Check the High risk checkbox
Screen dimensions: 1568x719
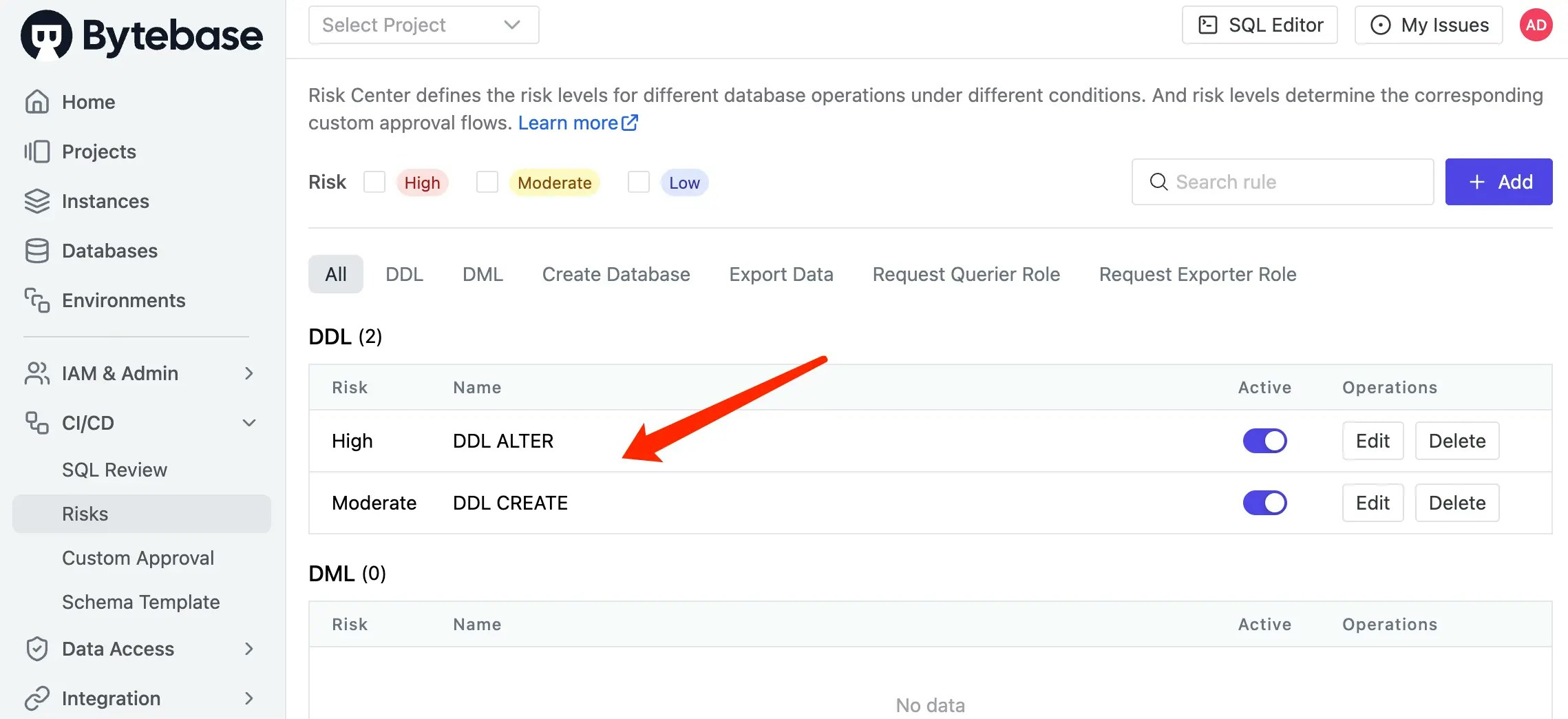(374, 183)
